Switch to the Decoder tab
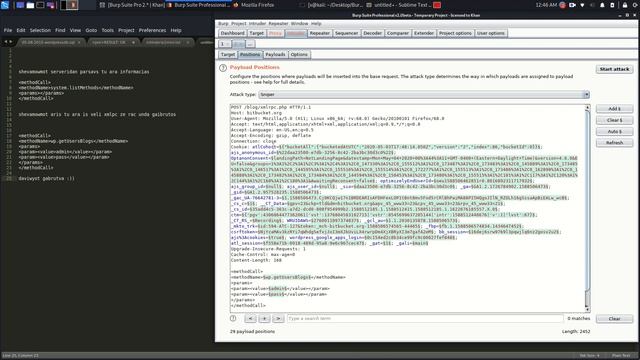Viewport: 640px width, 360px height. (x=372, y=33)
